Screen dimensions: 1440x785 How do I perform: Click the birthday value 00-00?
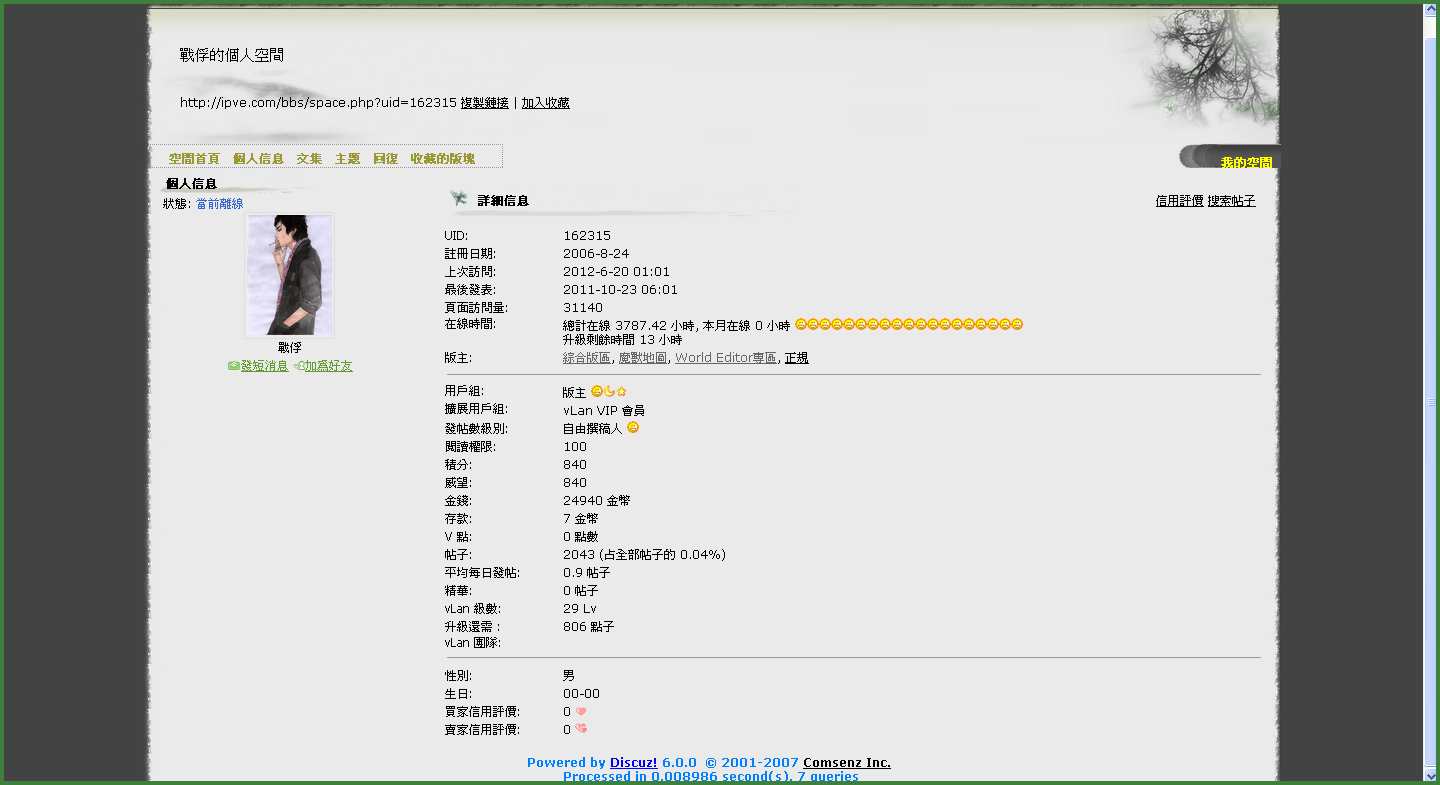coord(581,694)
